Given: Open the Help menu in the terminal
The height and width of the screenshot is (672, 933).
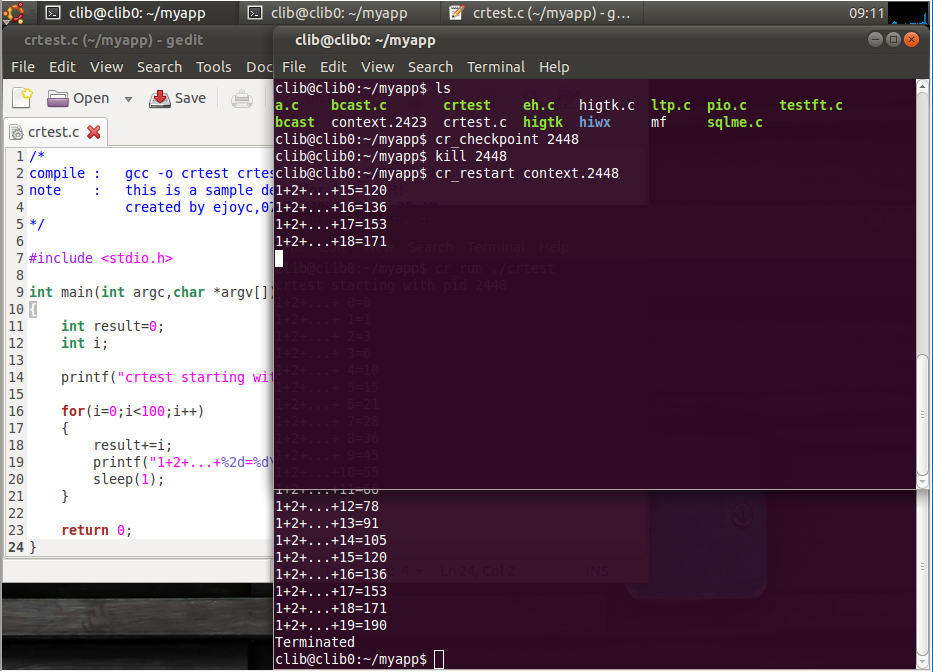Looking at the screenshot, I should [554, 67].
